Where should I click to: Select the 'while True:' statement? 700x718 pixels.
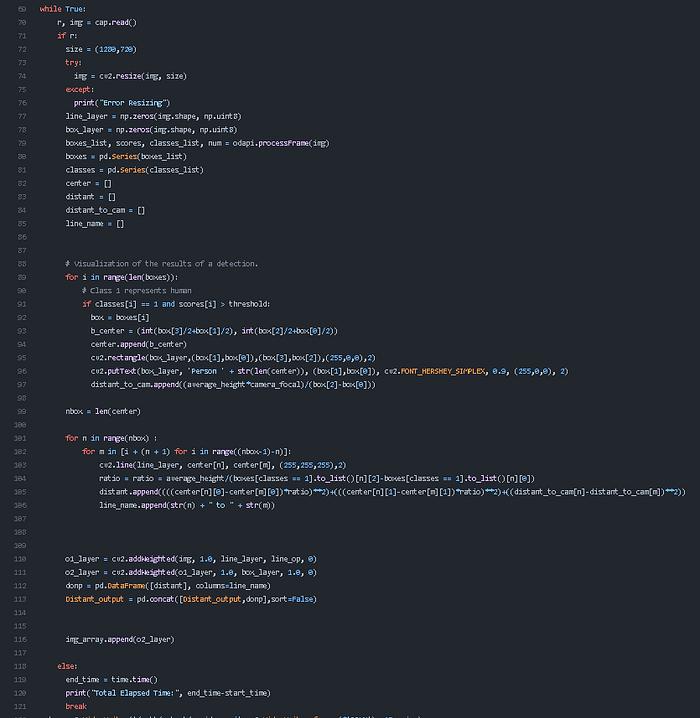tap(63, 9)
